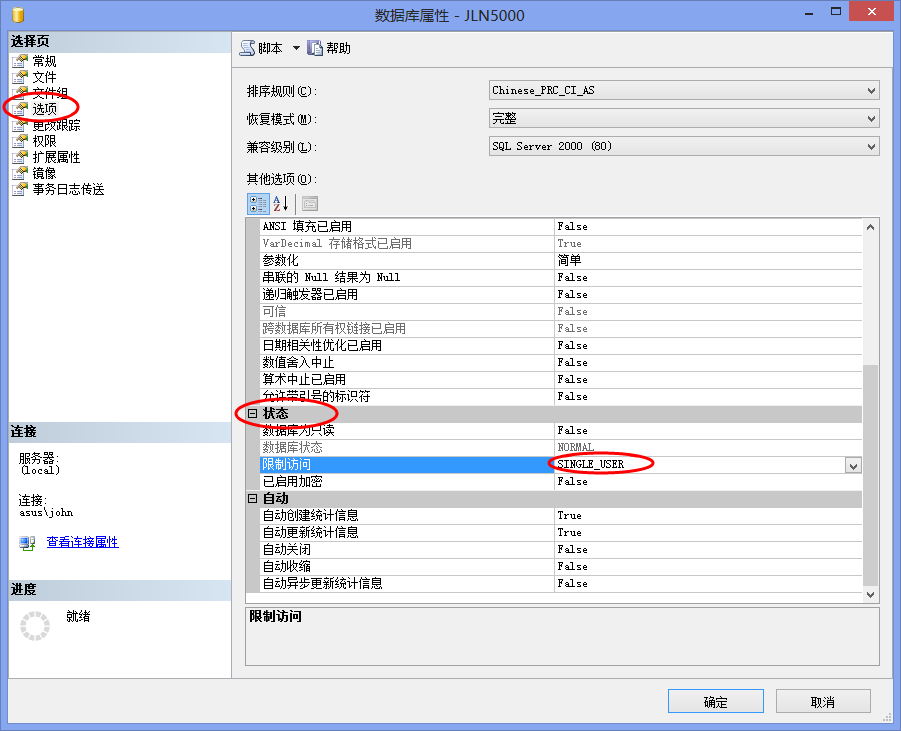Select the 文件 page in sidebar
901x731 pixels.
coord(44,77)
